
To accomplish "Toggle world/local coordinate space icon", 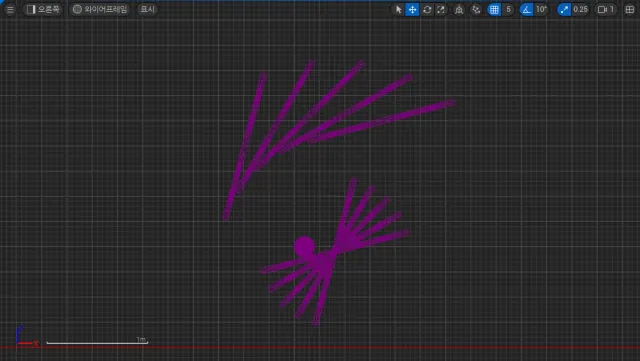I will [459, 9].
